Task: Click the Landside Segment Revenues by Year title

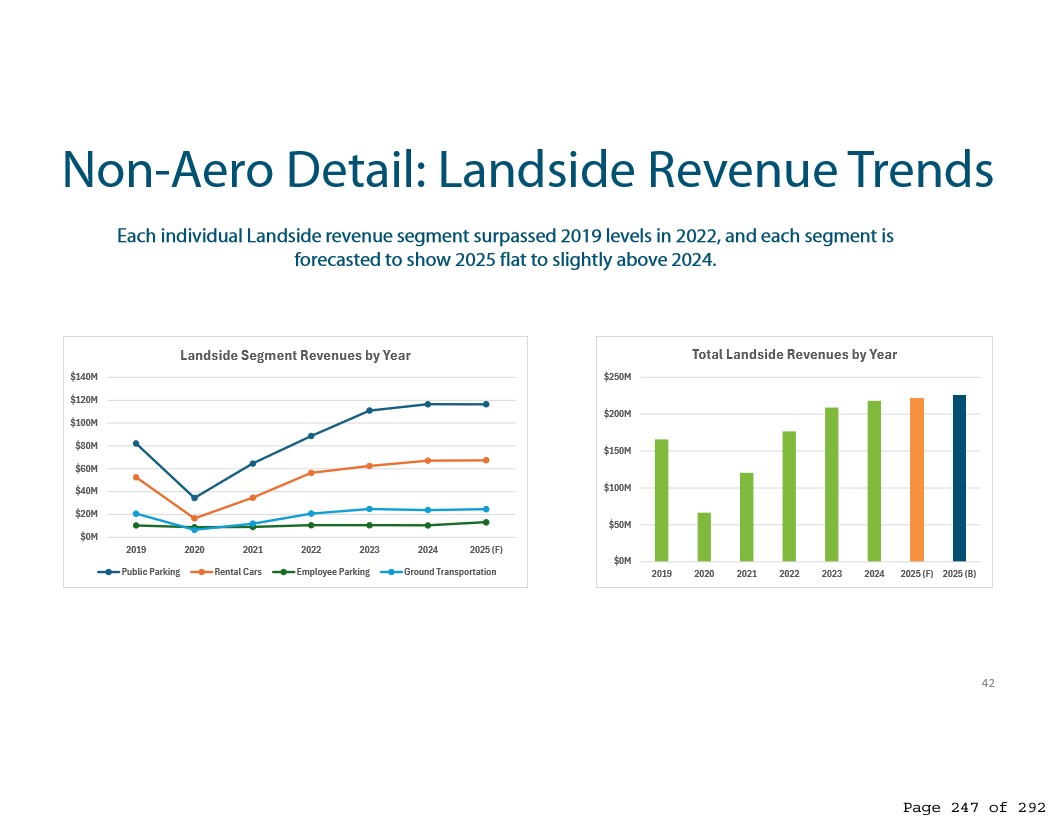Action: (x=295, y=356)
